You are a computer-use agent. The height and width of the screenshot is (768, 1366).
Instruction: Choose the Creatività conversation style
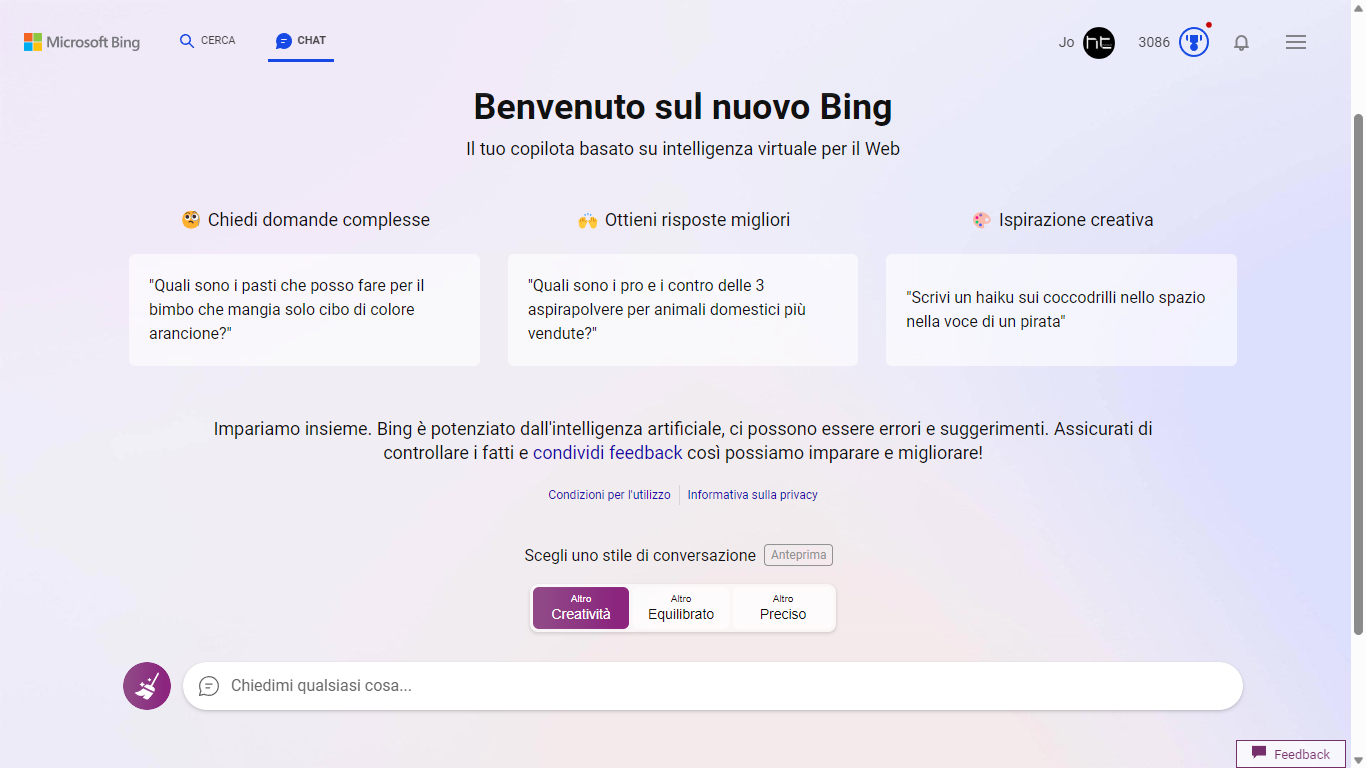[581, 608]
